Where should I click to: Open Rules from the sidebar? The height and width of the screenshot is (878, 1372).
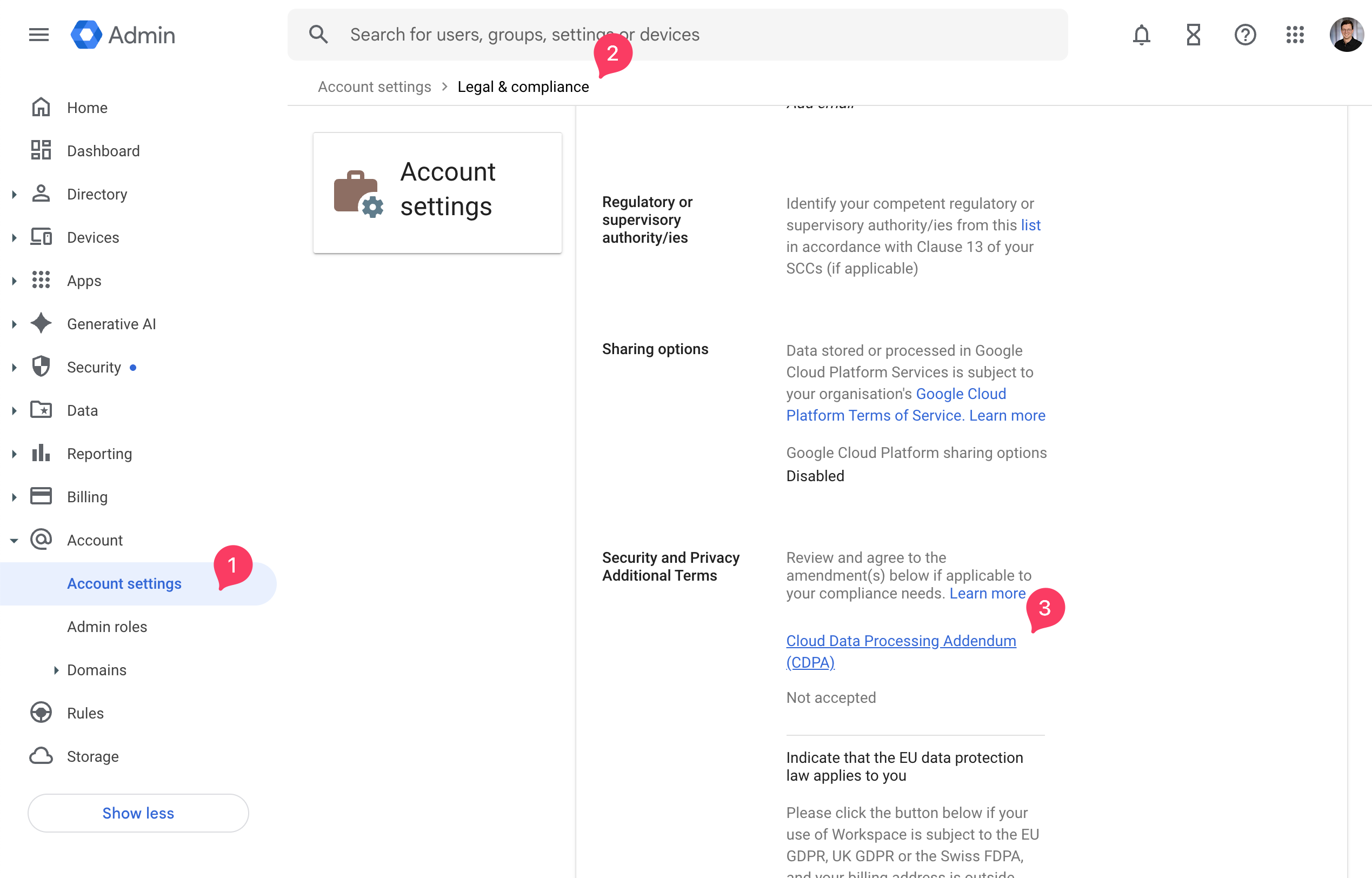point(85,713)
